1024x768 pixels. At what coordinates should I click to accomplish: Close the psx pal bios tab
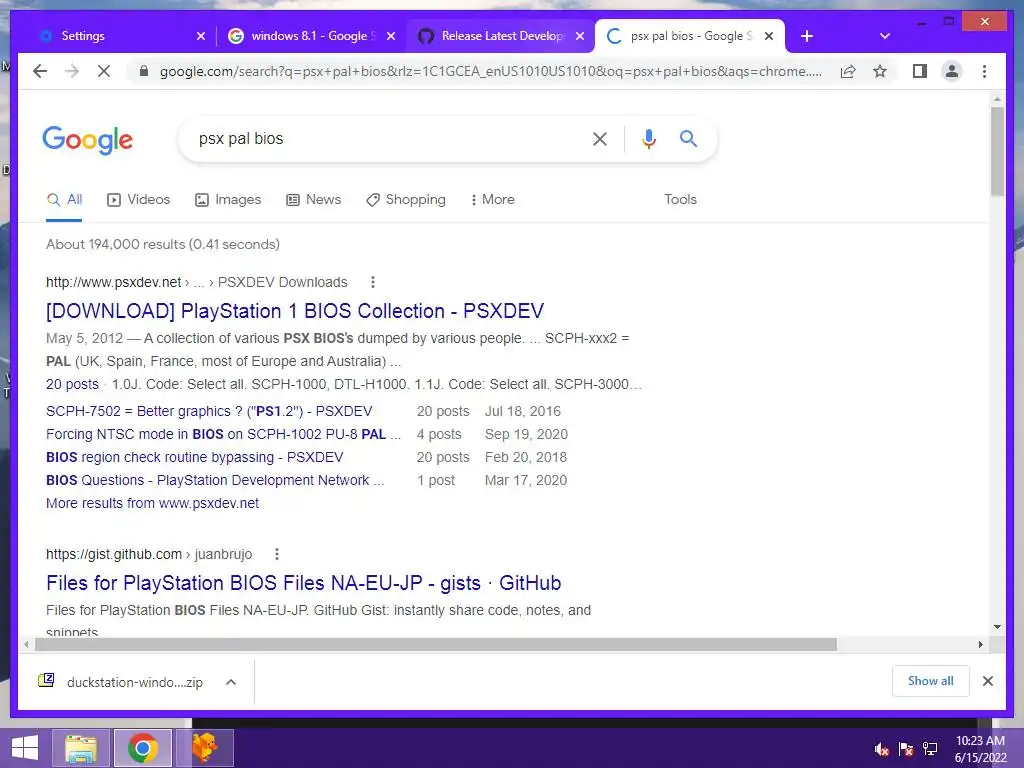point(769,36)
